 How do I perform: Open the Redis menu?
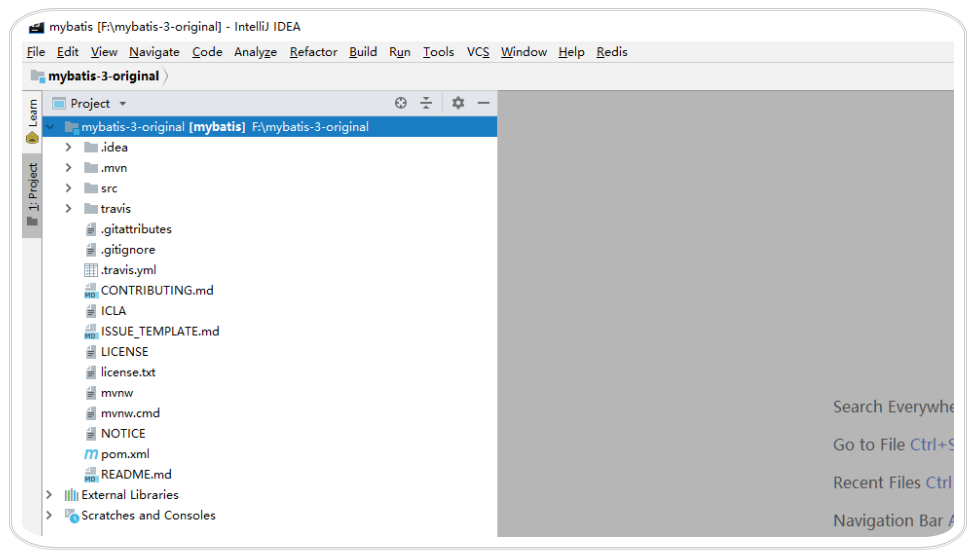(x=612, y=52)
